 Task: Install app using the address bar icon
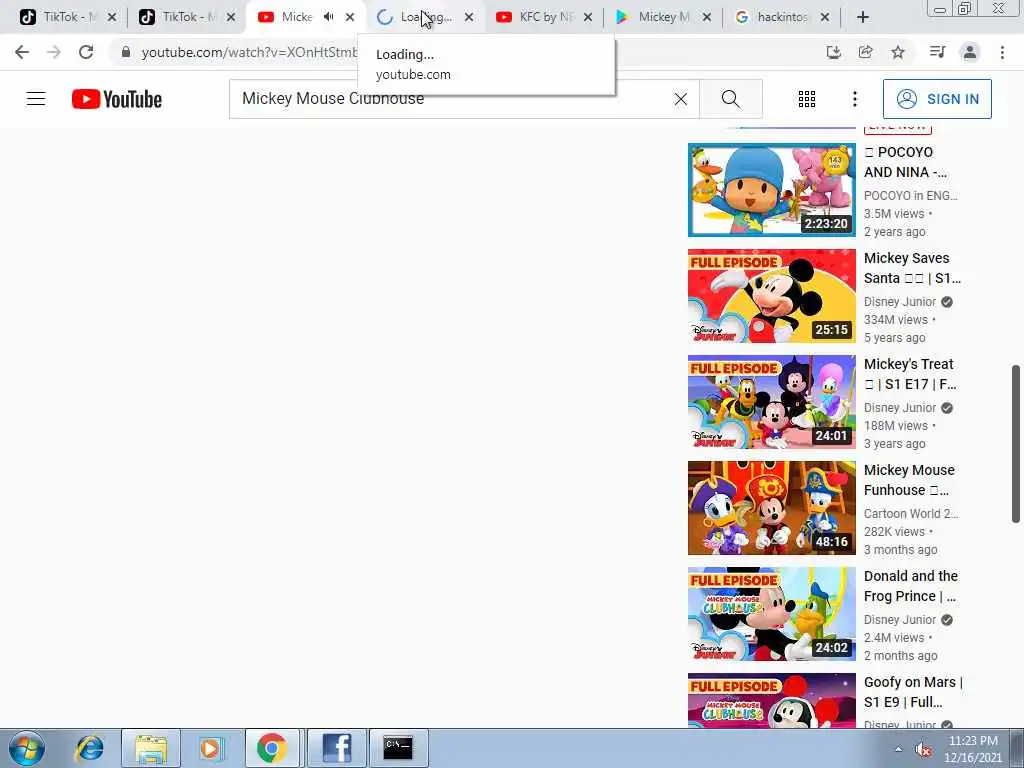[x=833, y=52]
